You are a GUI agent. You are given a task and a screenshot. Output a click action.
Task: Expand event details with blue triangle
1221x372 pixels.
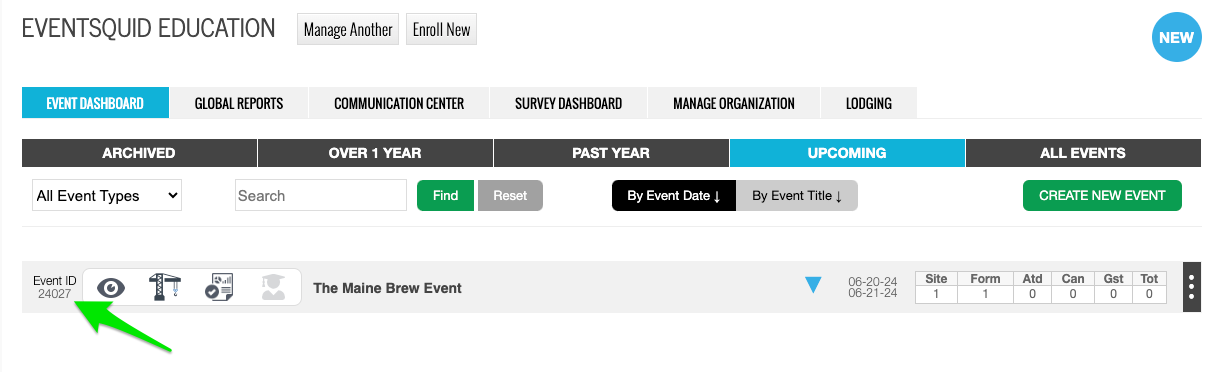814,286
